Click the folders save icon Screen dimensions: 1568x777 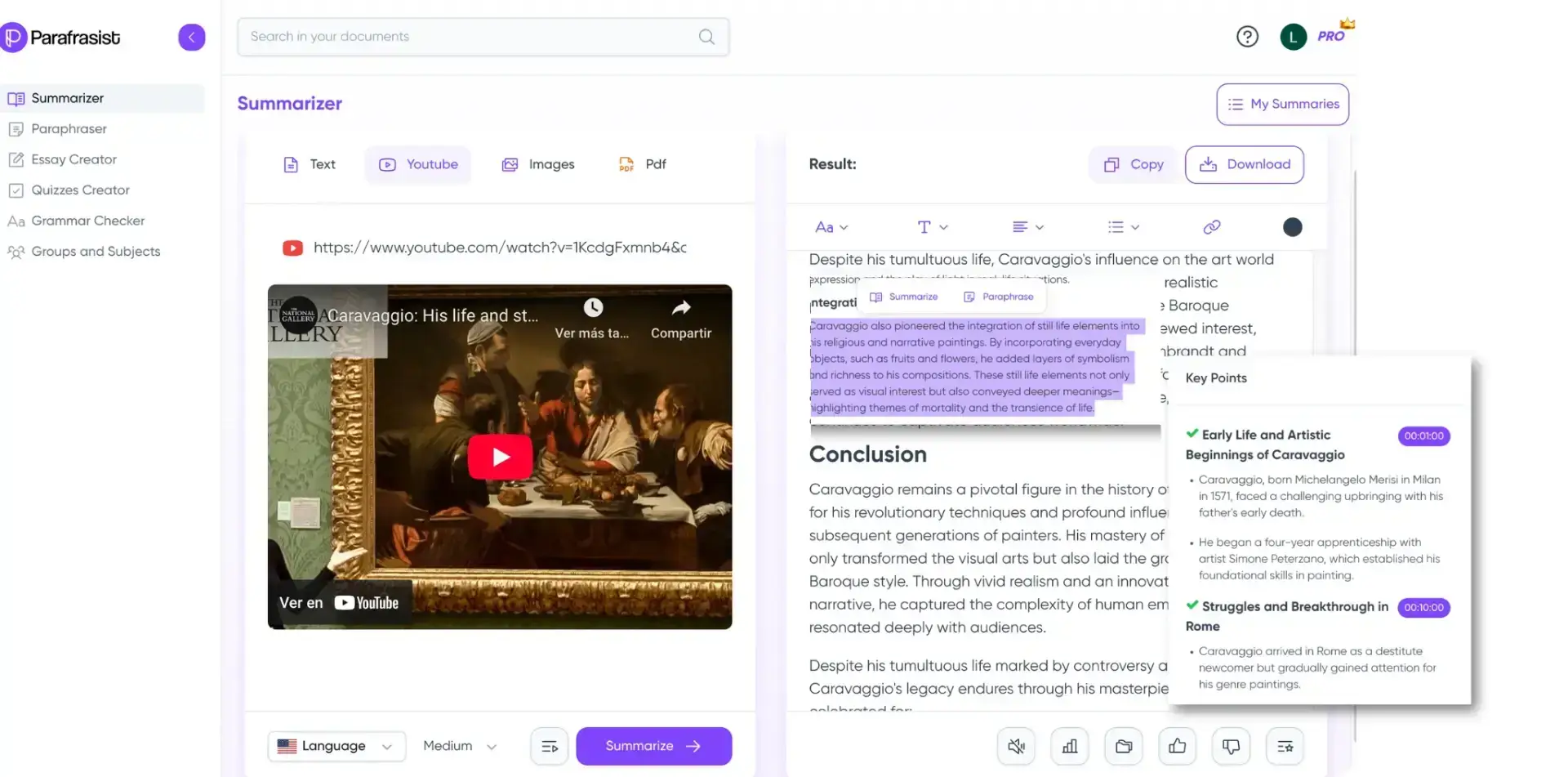pyautogui.click(x=1124, y=746)
